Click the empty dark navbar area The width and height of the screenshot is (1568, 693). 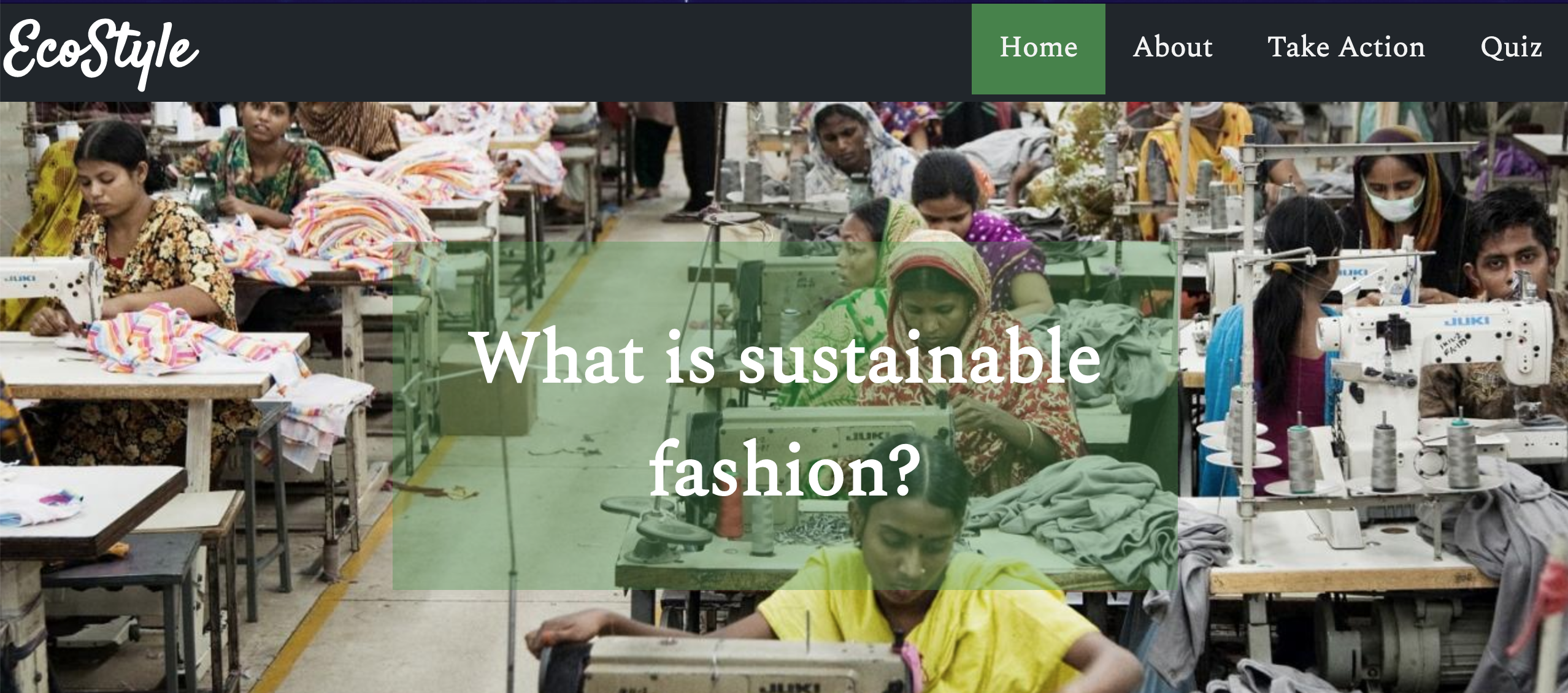coord(583,52)
